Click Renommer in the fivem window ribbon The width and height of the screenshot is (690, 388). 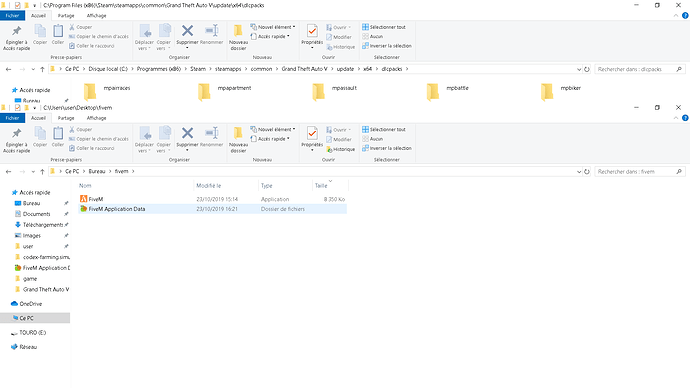(x=211, y=136)
